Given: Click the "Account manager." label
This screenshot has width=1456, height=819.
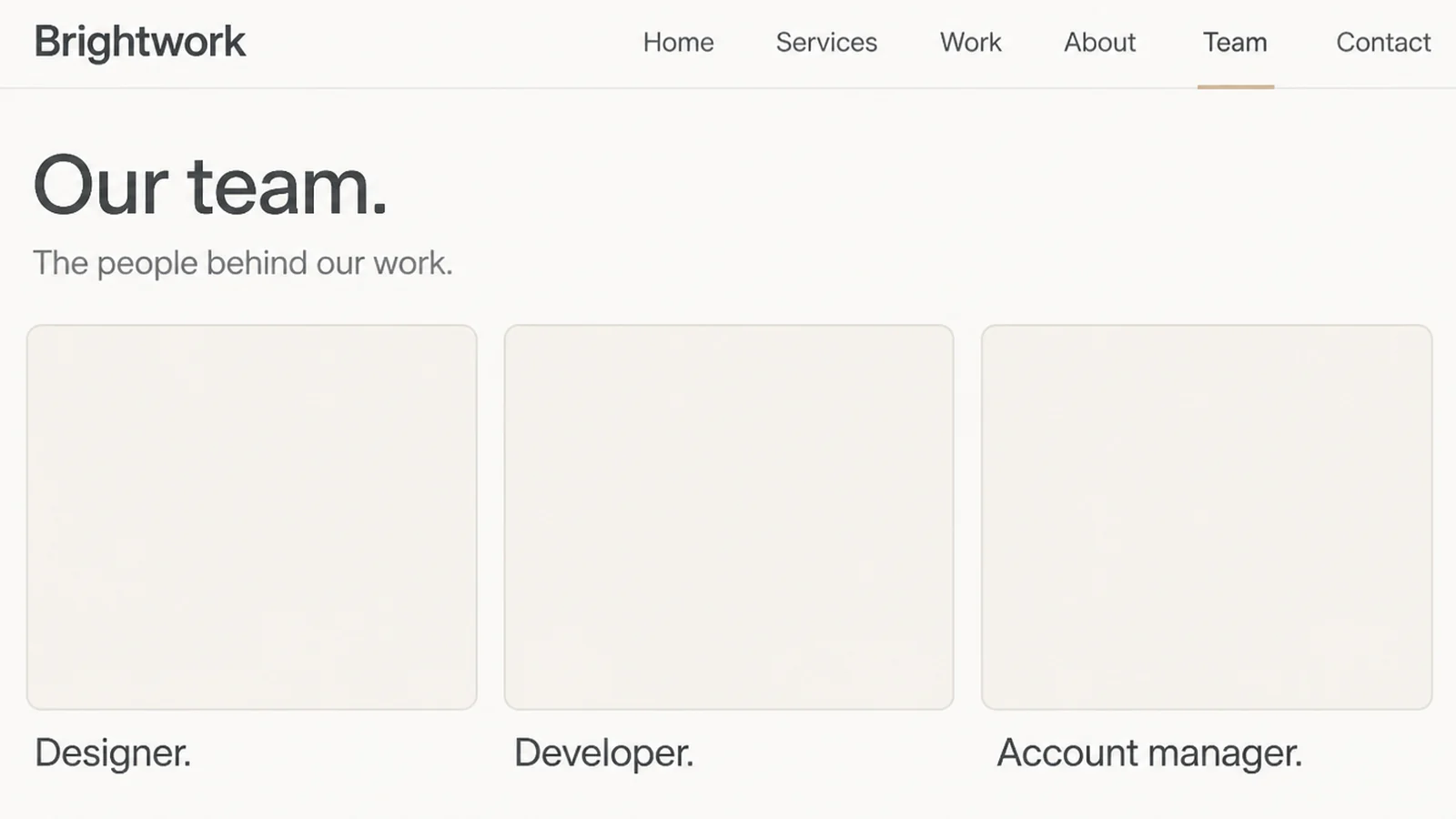Looking at the screenshot, I should coord(1149,753).
